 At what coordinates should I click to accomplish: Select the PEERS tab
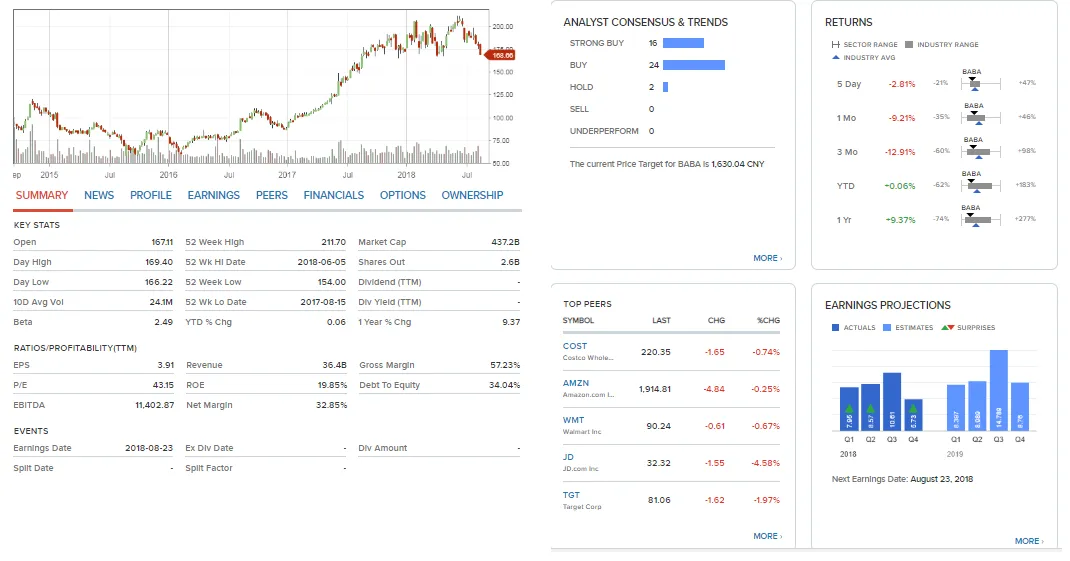[x=272, y=195]
